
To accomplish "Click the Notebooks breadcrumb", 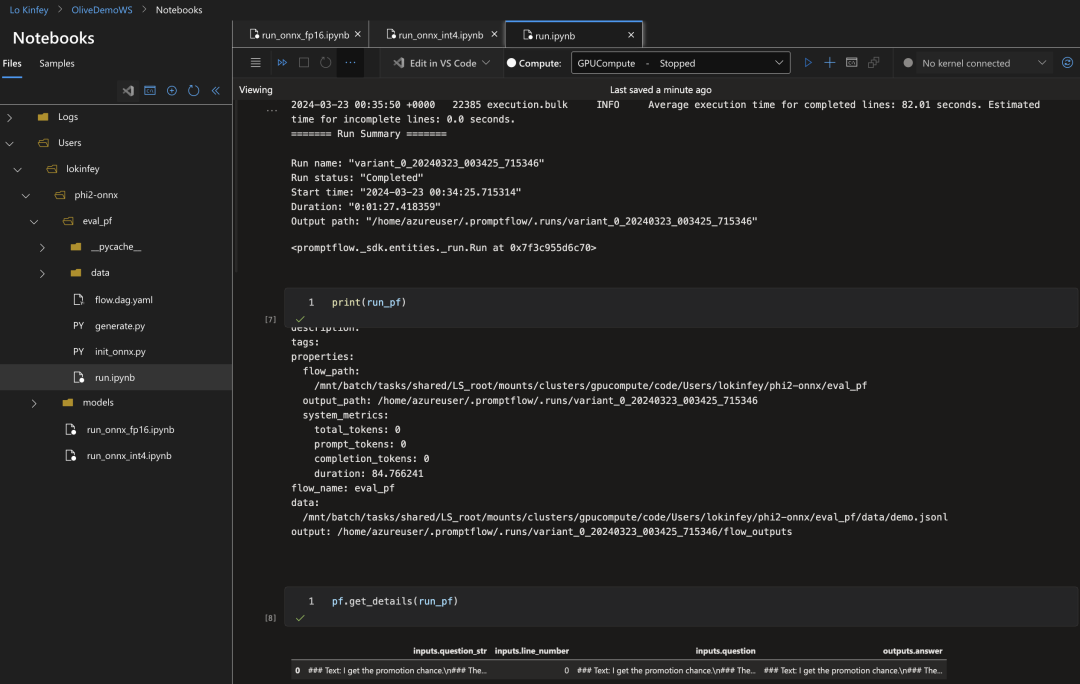I will click(179, 10).
